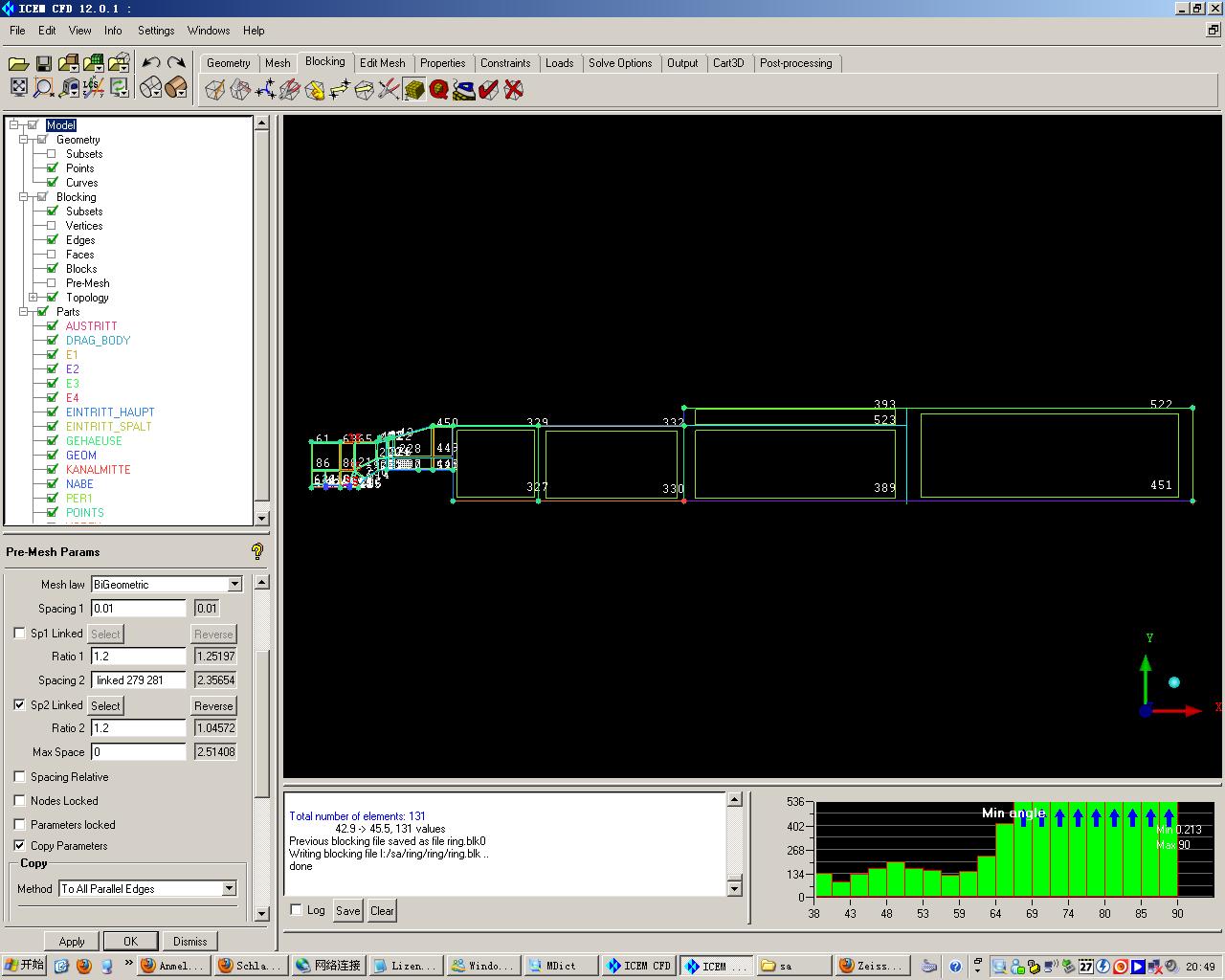
Task: Toggle Points visibility checkbox in tree
Action: pos(52,167)
